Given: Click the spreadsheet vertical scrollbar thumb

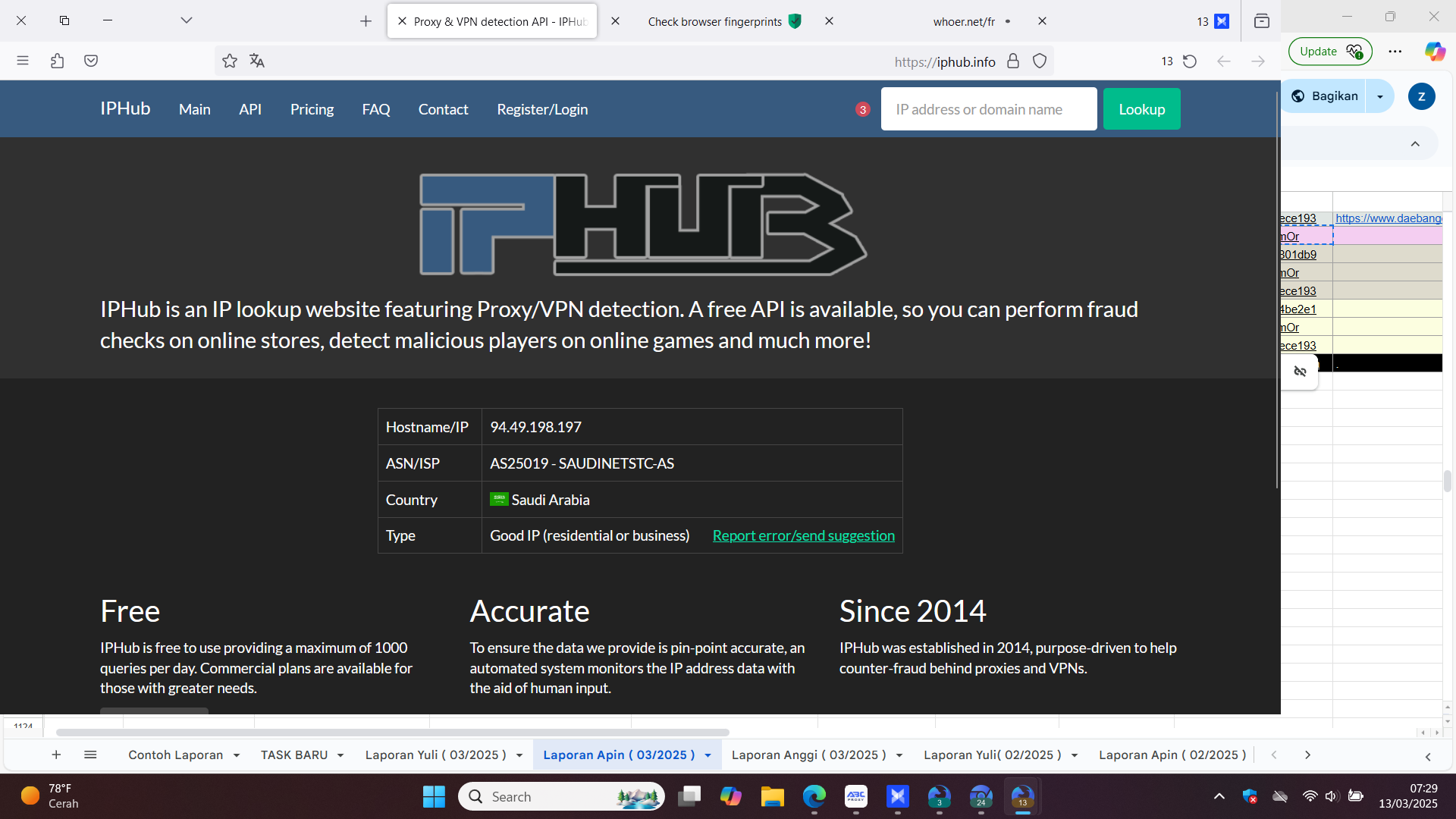Looking at the screenshot, I should (1448, 481).
